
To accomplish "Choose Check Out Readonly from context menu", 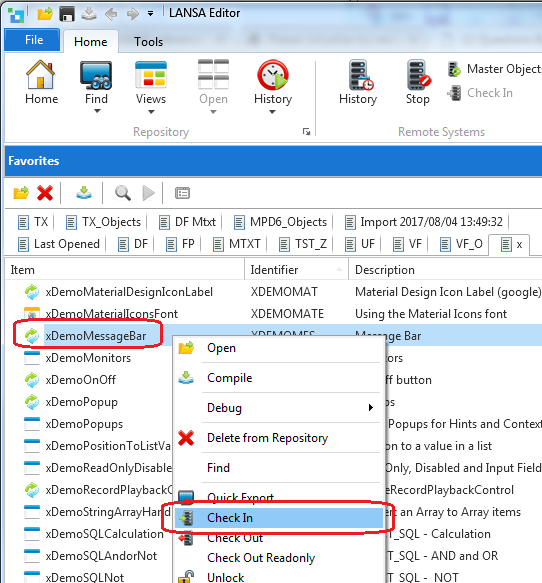I will click(279, 558).
